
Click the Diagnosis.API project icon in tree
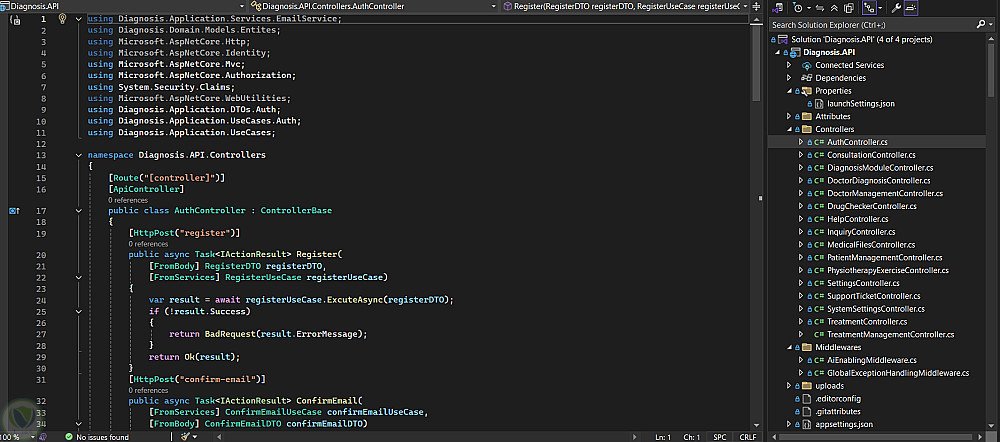[795, 52]
